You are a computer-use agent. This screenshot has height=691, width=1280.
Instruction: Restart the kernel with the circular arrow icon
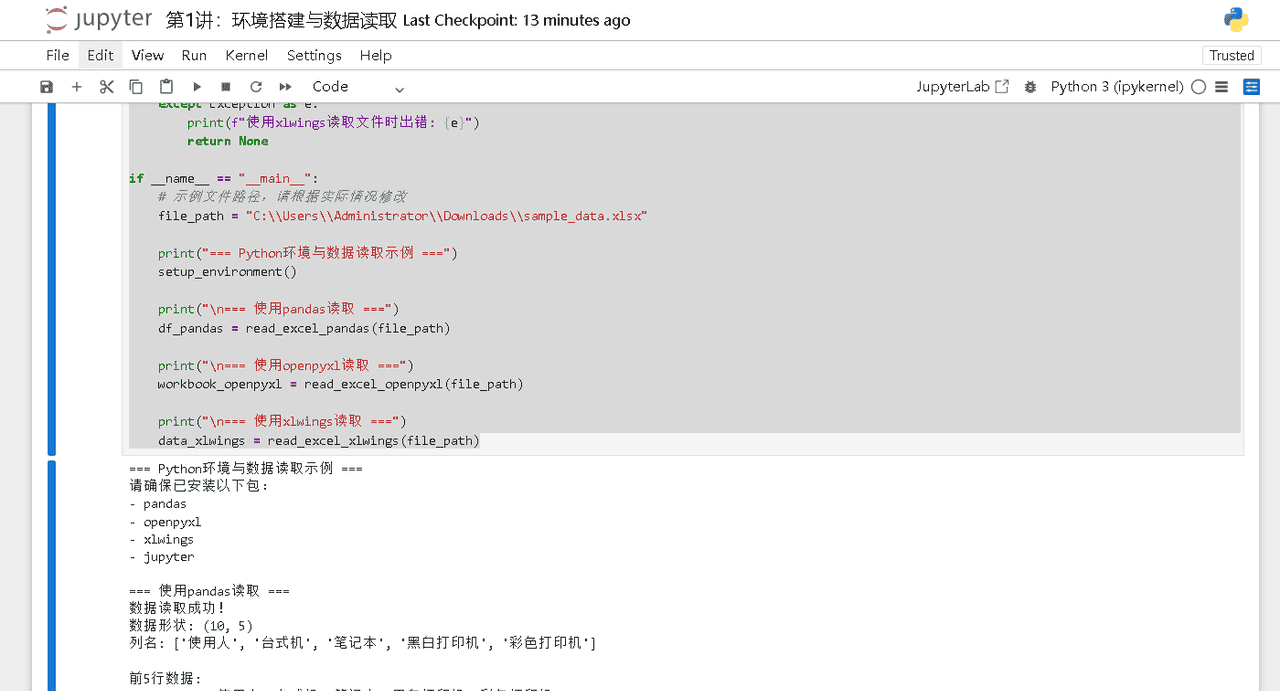[256, 87]
